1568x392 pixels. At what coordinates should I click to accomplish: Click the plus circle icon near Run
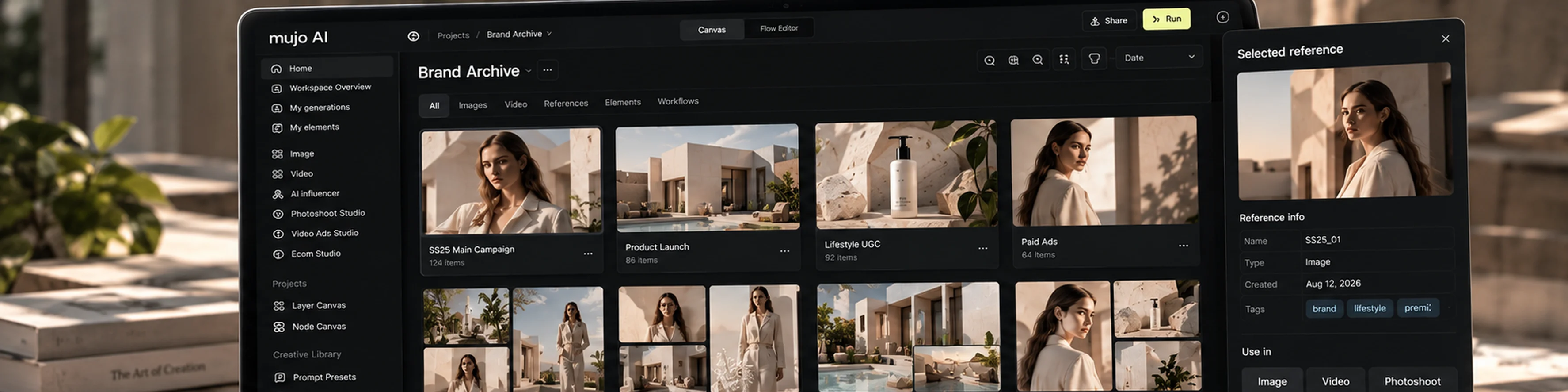point(1222,17)
